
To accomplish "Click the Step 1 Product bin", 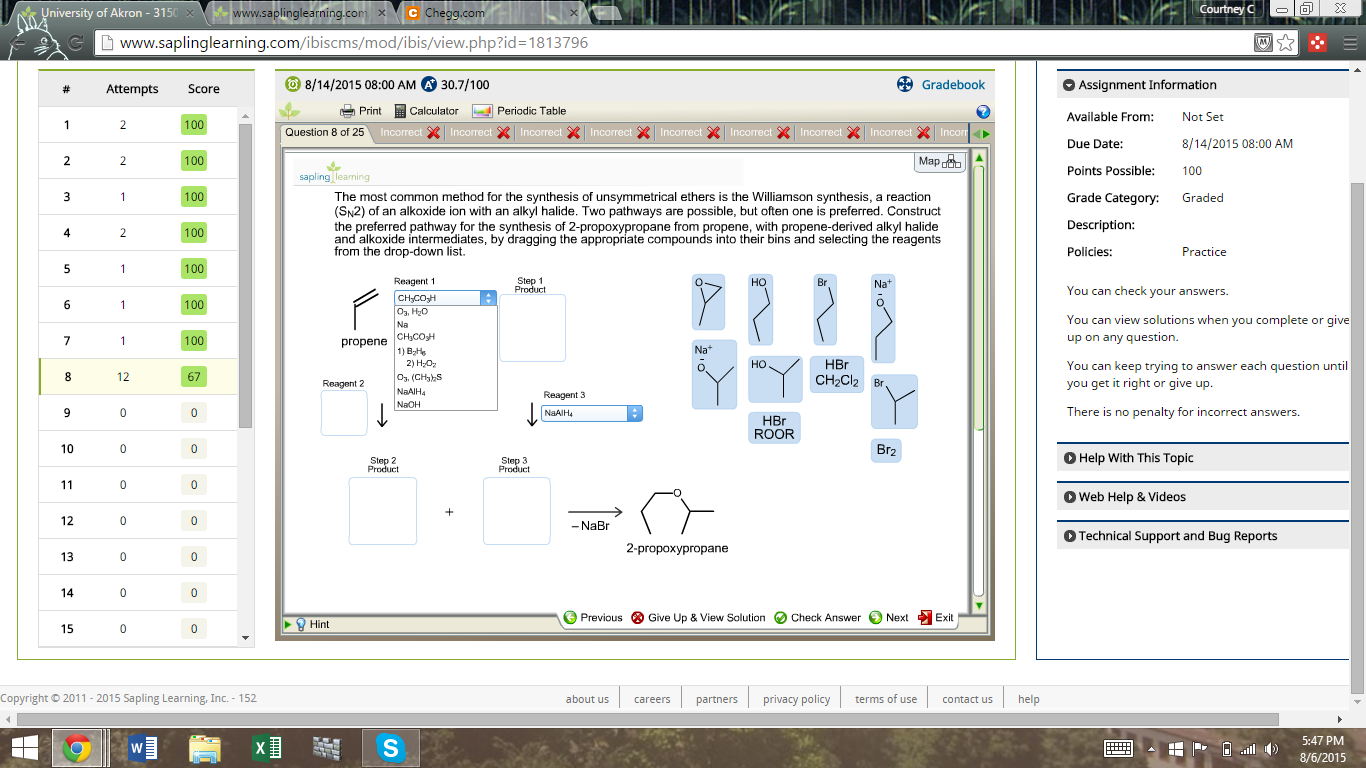I will tap(533, 328).
